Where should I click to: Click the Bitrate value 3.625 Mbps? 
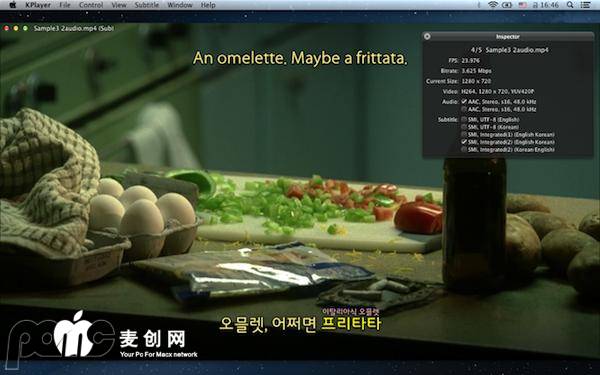tap(476, 71)
